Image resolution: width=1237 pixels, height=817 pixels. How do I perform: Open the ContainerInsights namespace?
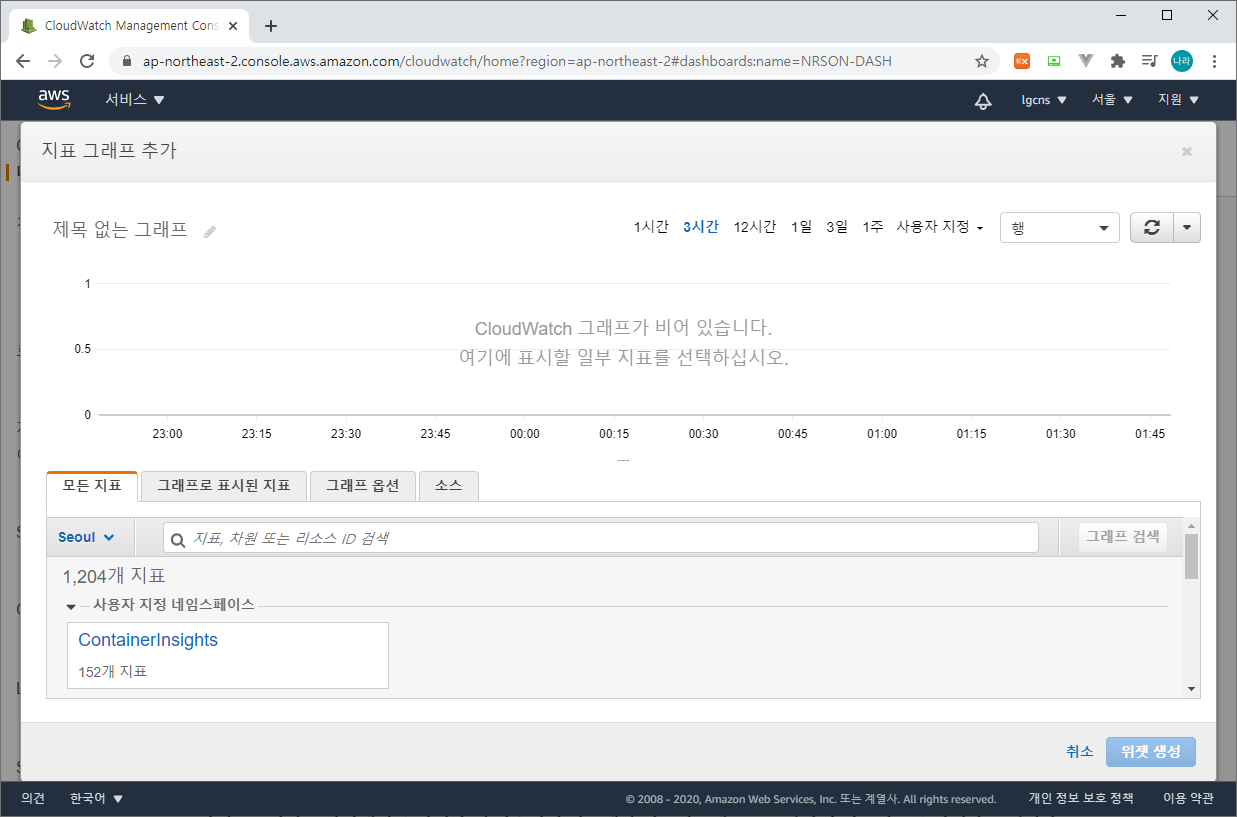point(148,640)
